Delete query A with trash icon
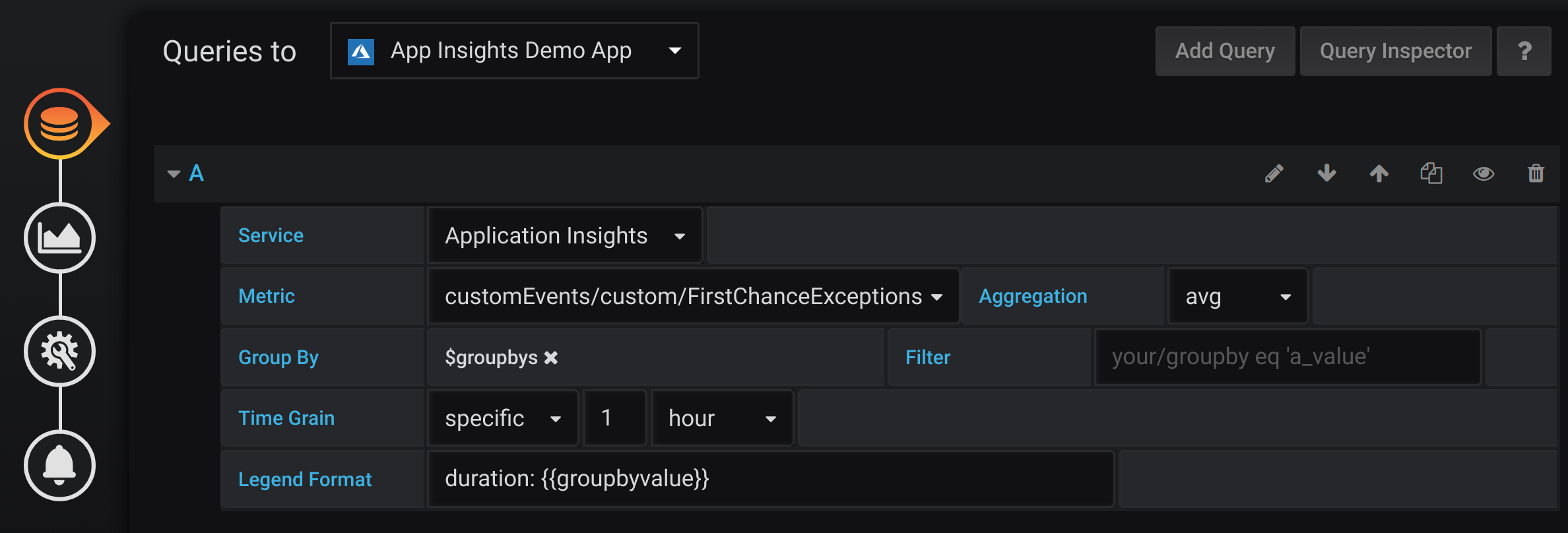Image resolution: width=1568 pixels, height=533 pixels. 1536,173
